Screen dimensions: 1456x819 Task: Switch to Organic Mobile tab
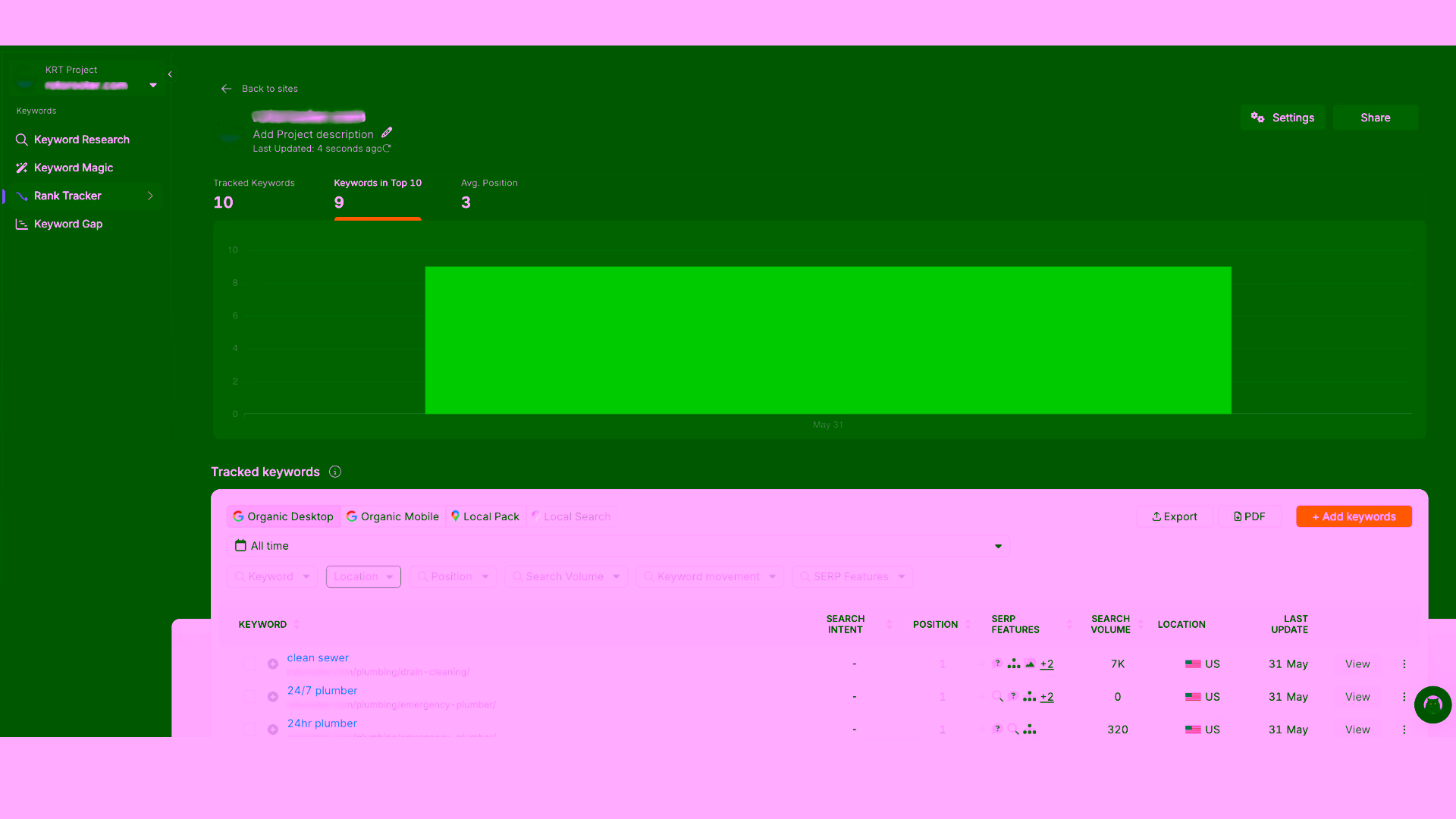pos(393,516)
